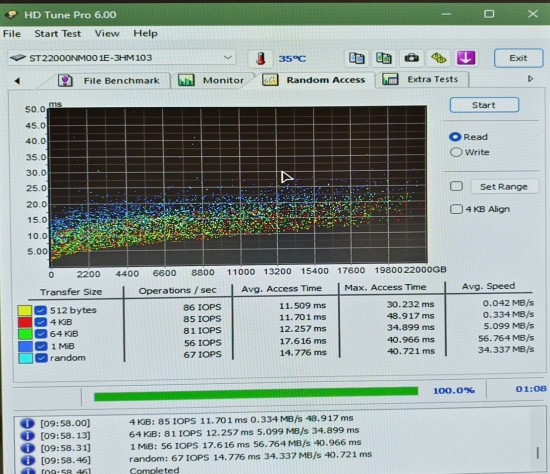Image resolution: width=550 pixels, height=474 pixels.
Task: Click the purple download arrow icon
Action: click(x=466, y=58)
